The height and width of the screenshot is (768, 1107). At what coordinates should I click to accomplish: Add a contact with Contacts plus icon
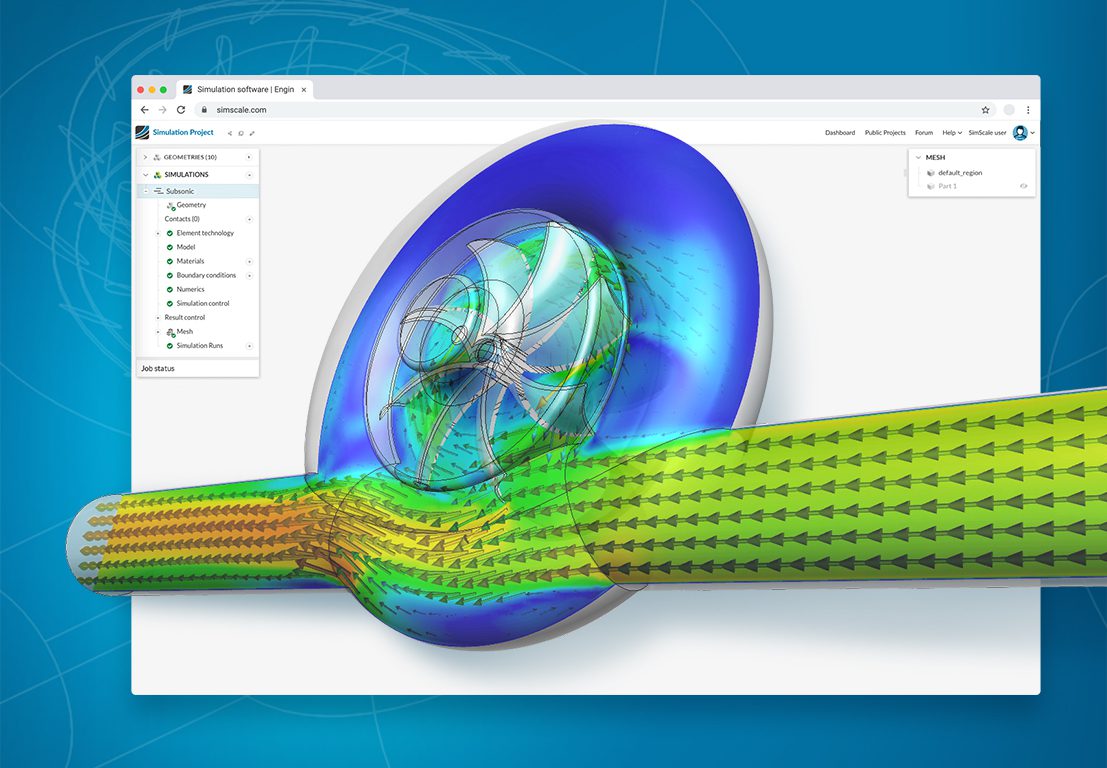pyautogui.click(x=249, y=219)
